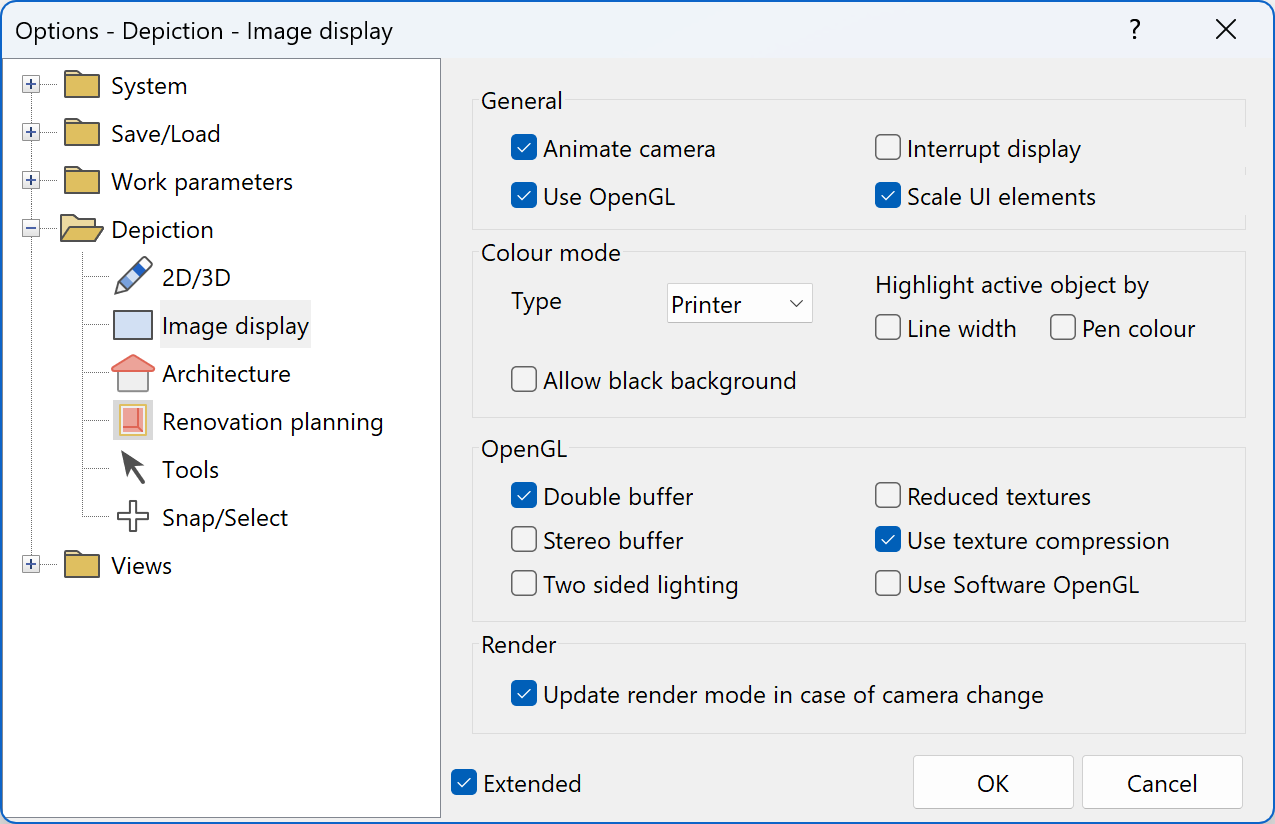The height and width of the screenshot is (824, 1275).
Task: Open the dialog help question mark
Action: point(1135,30)
